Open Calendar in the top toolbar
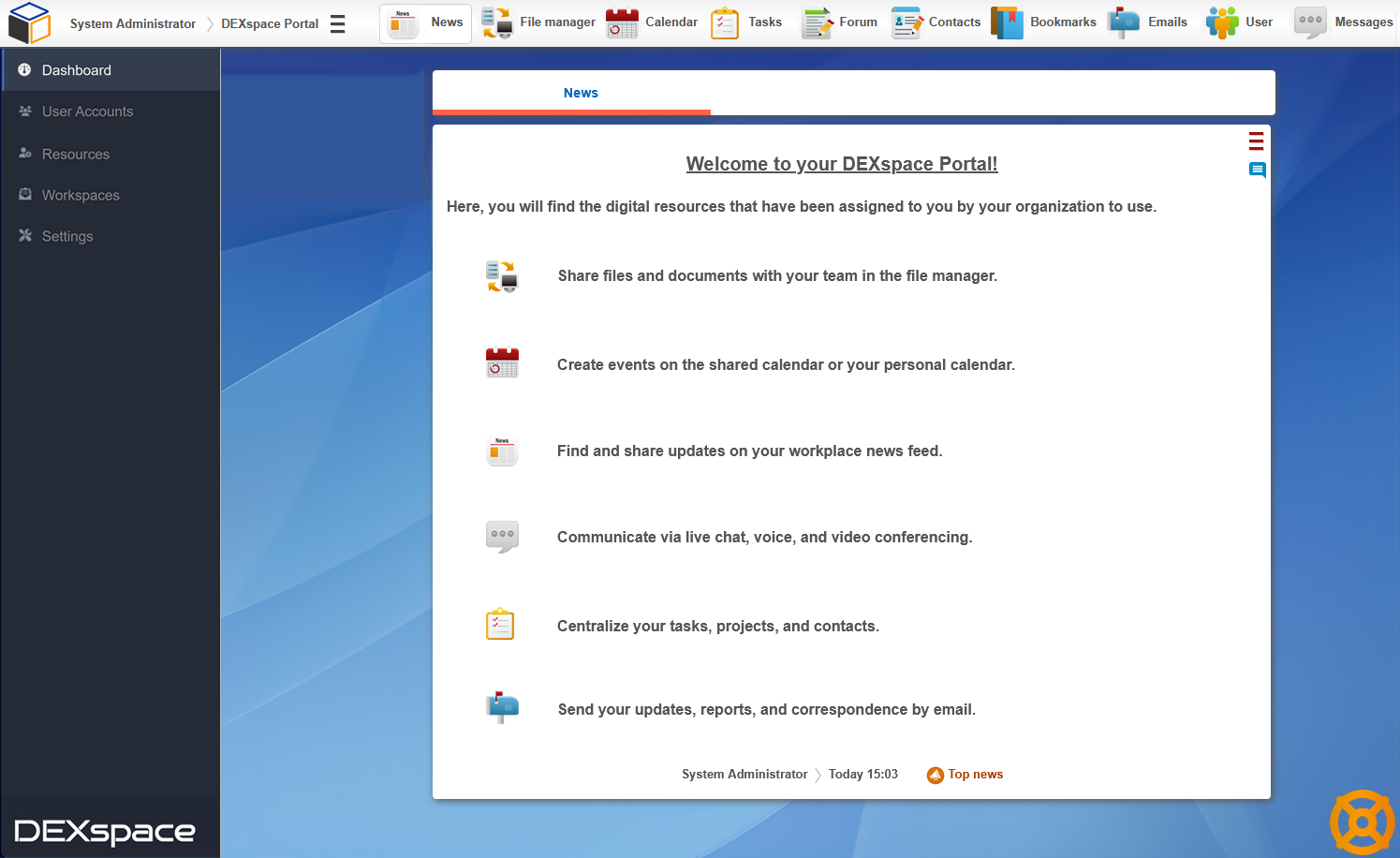This screenshot has height=858, width=1400. coord(652,22)
